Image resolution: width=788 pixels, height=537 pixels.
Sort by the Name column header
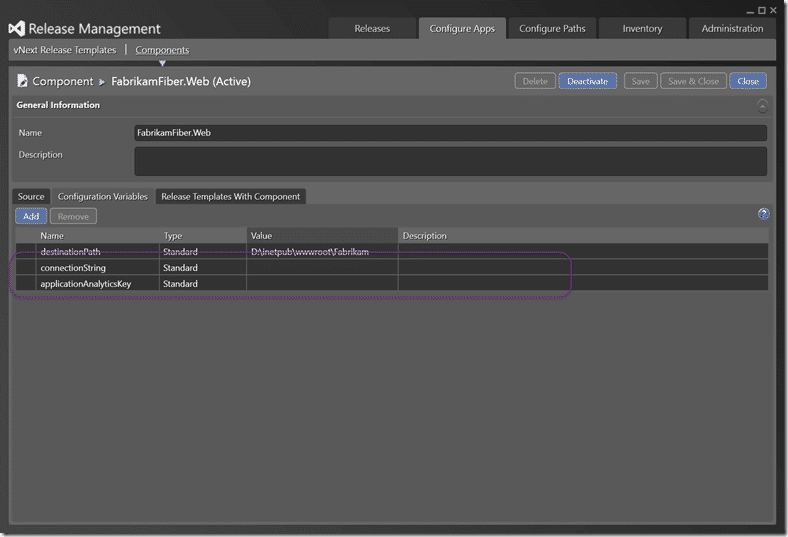tap(97, 236)
